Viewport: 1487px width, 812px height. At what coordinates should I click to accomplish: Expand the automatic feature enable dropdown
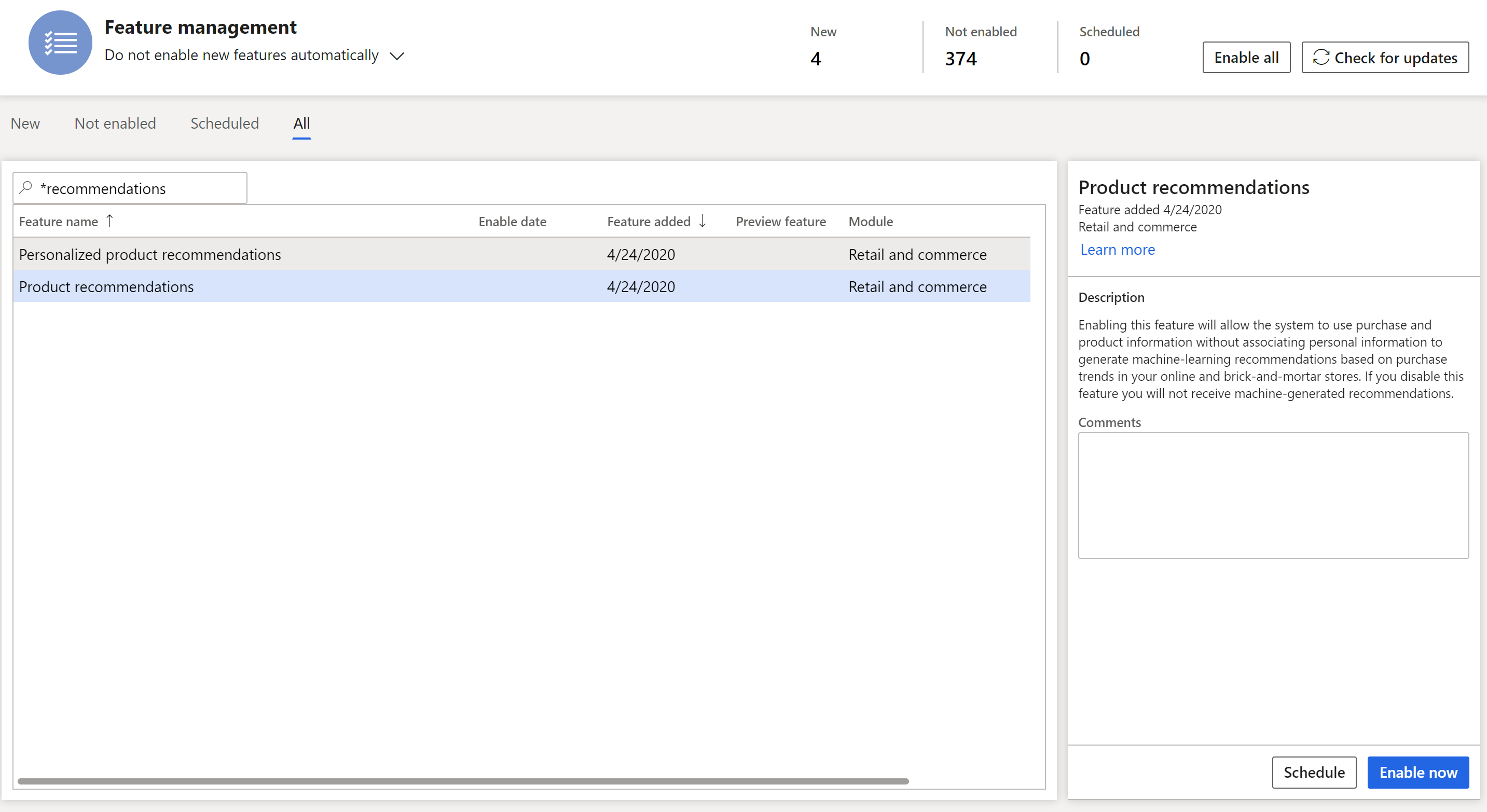[394, 54]
